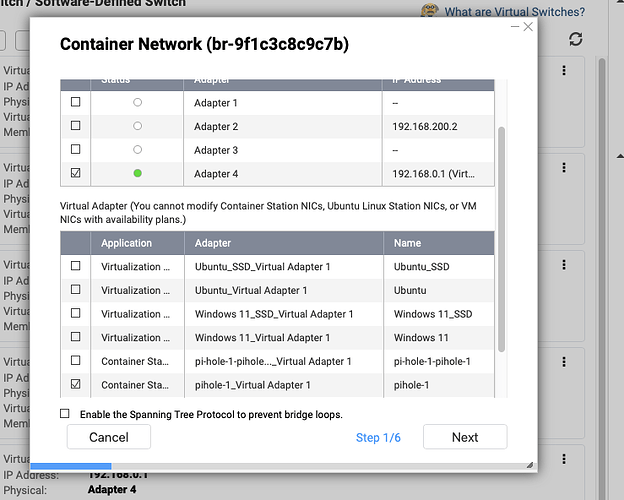This screenshot has width=624, height=500.
Task: Uncheck the pihole-1_Virtual Adapter 1 checkbox
Action: [x=76, y=384]
